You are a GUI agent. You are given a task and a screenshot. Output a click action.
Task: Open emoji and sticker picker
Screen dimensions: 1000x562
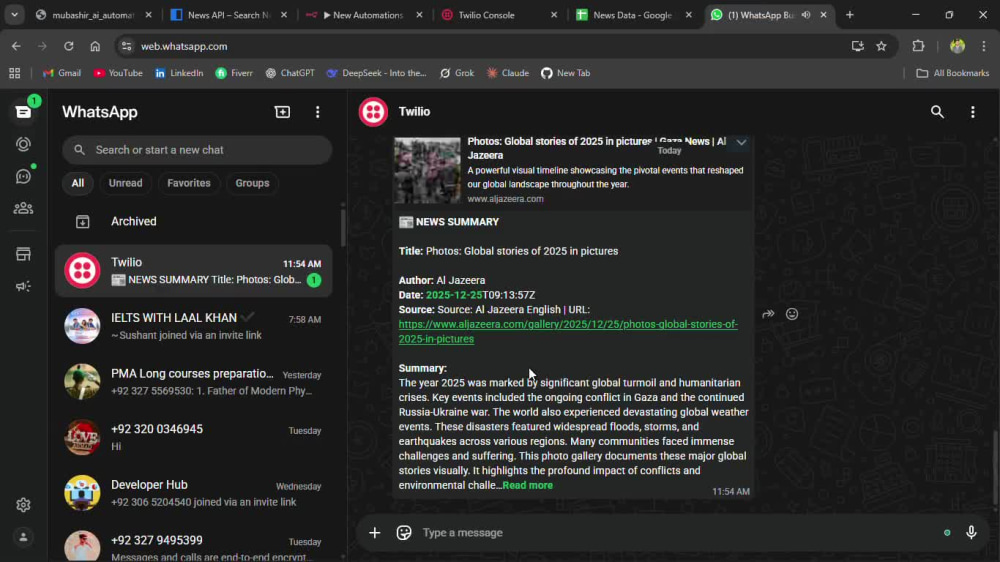coord(404,533)
